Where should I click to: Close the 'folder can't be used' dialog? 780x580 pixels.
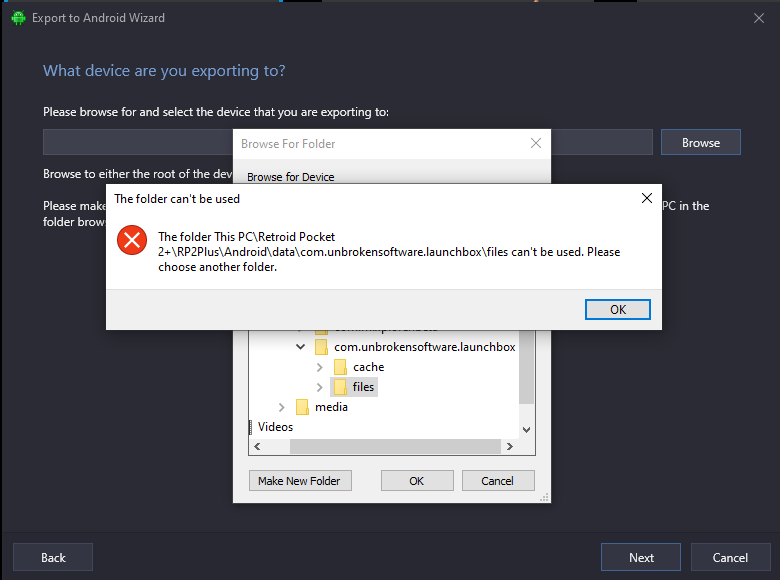click(647, 198)
